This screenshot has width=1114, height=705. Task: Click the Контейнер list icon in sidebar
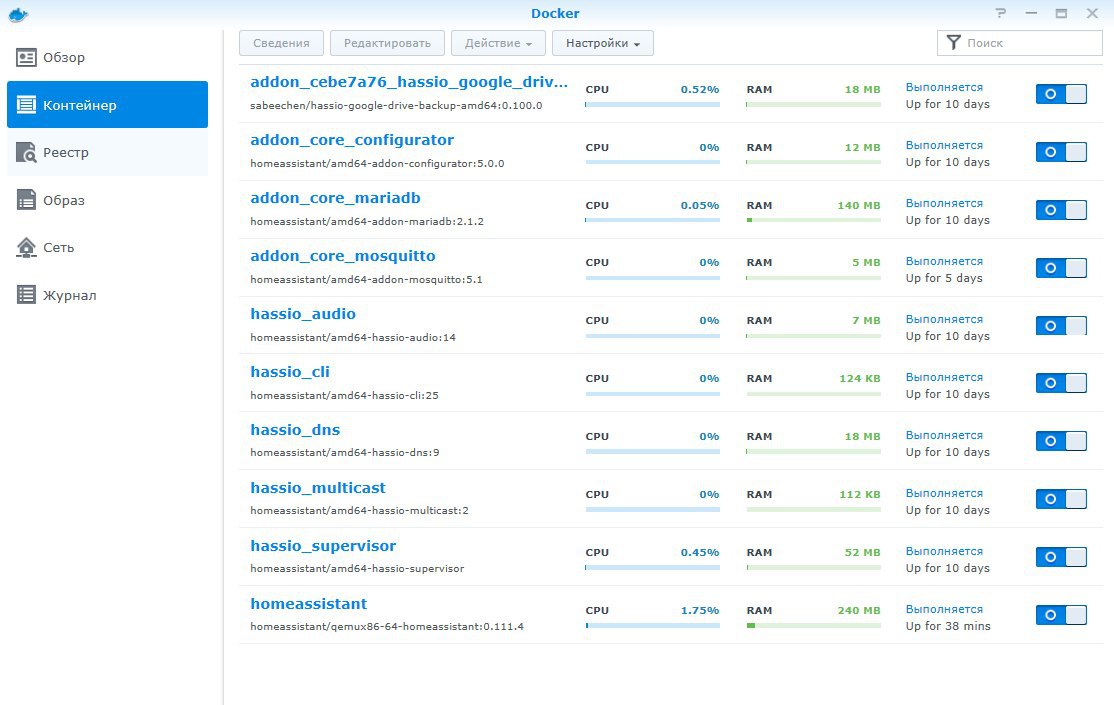tap(26, 105)
